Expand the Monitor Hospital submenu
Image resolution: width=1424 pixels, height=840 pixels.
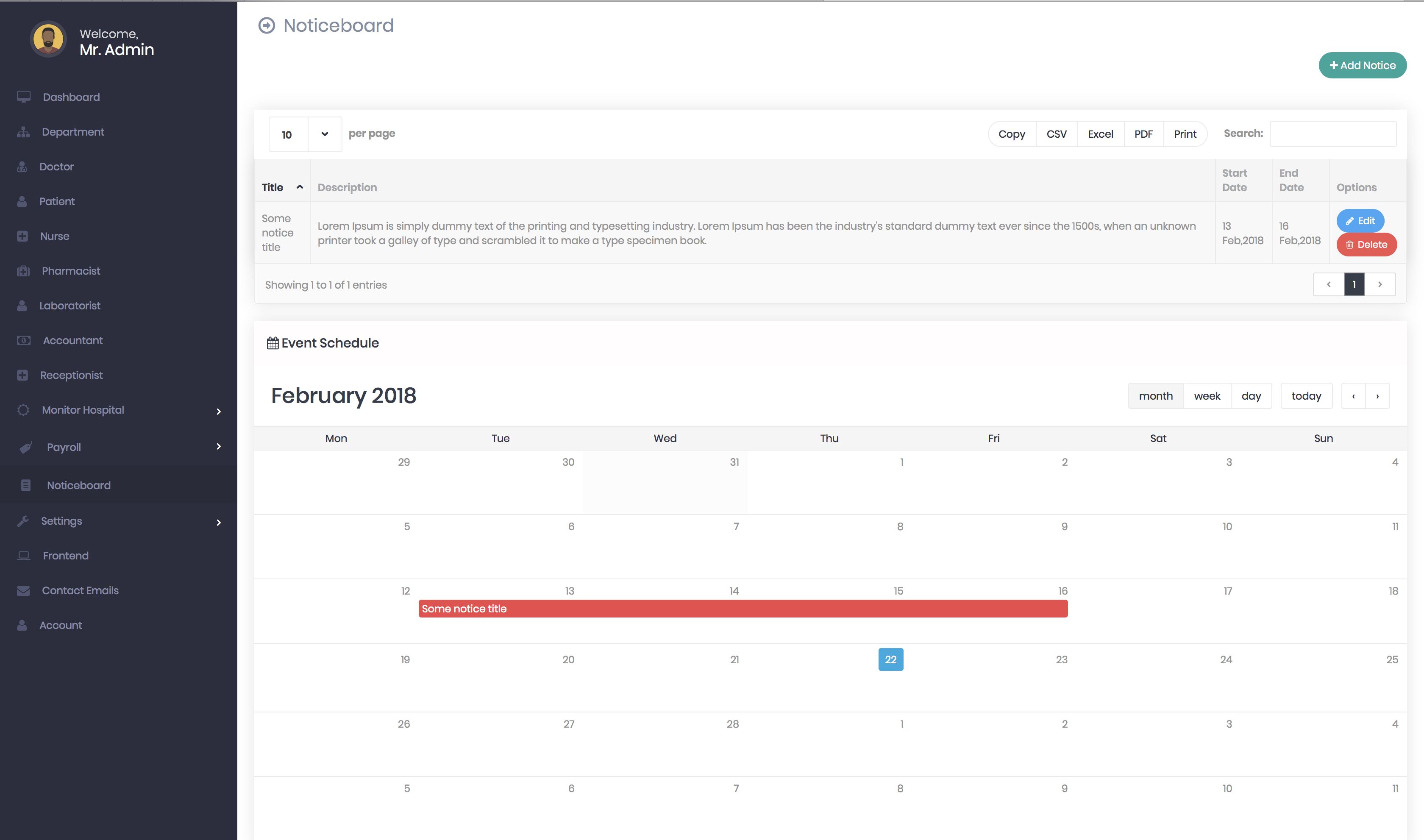218,411
